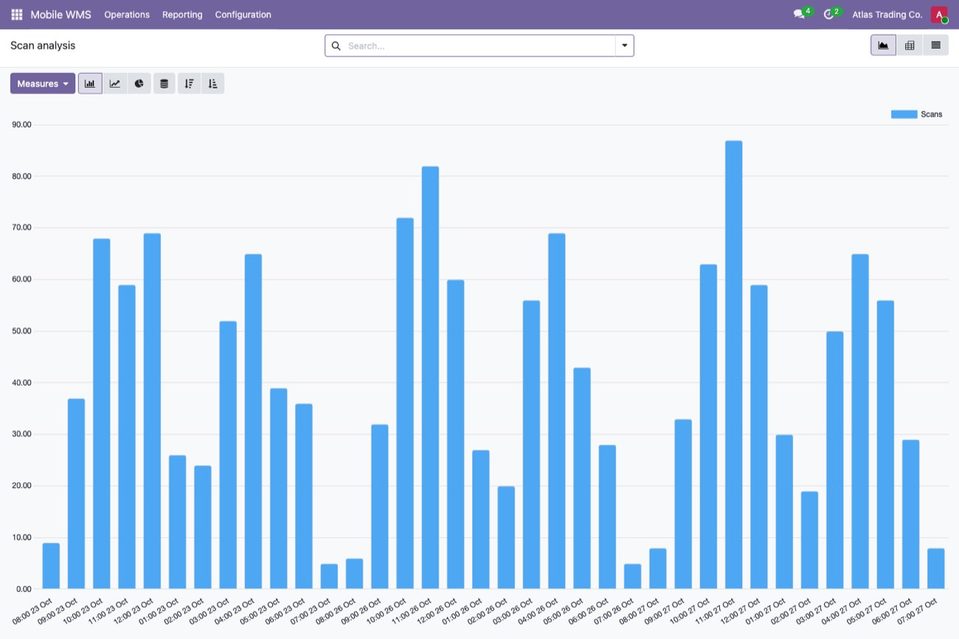Click the 09:00 27 Oct bar
The width and height of the screenshot is (959, 639).
pyautogui.click(x=683, y=504)
